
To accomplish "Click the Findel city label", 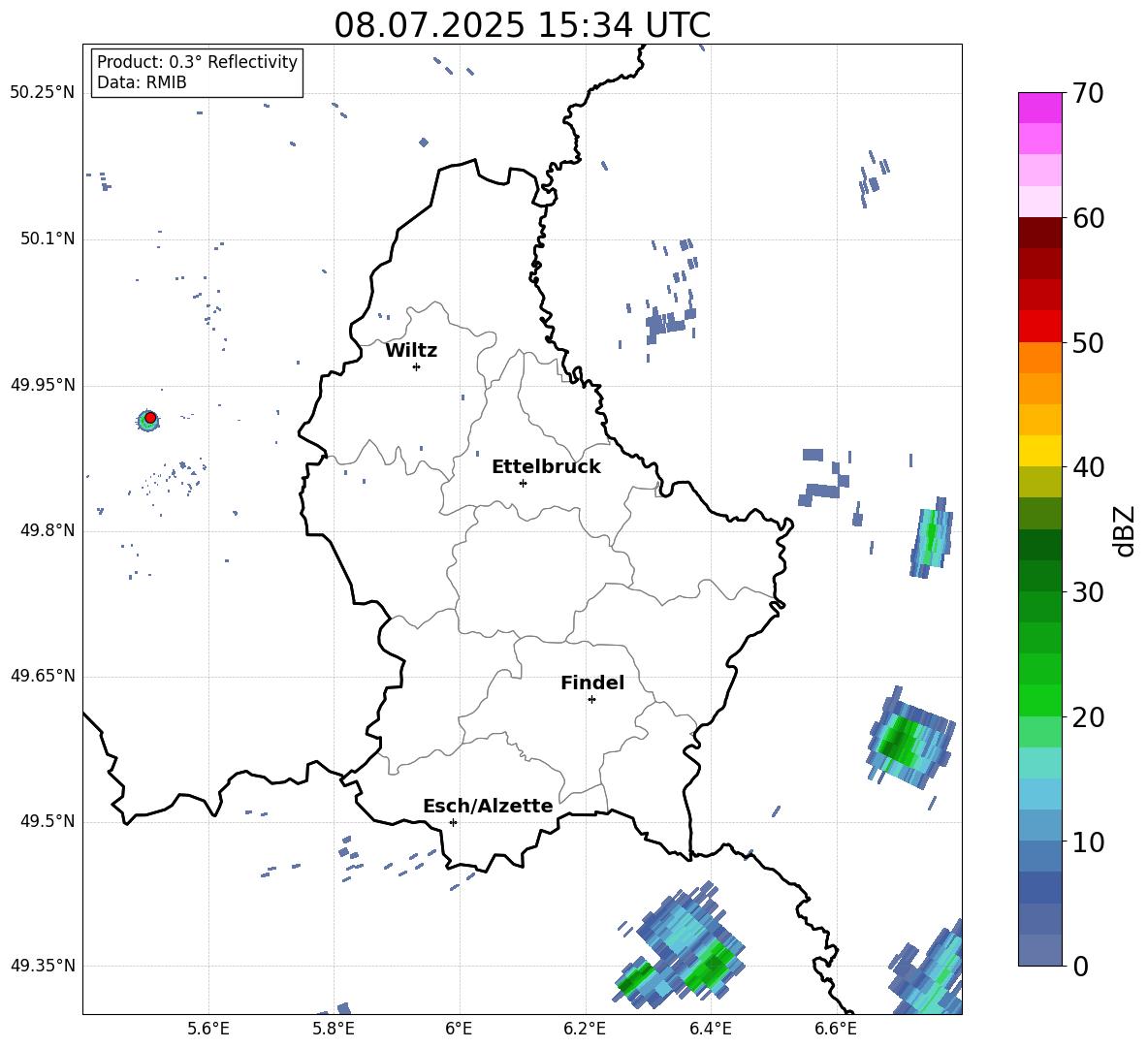I will tap(592, 683).
